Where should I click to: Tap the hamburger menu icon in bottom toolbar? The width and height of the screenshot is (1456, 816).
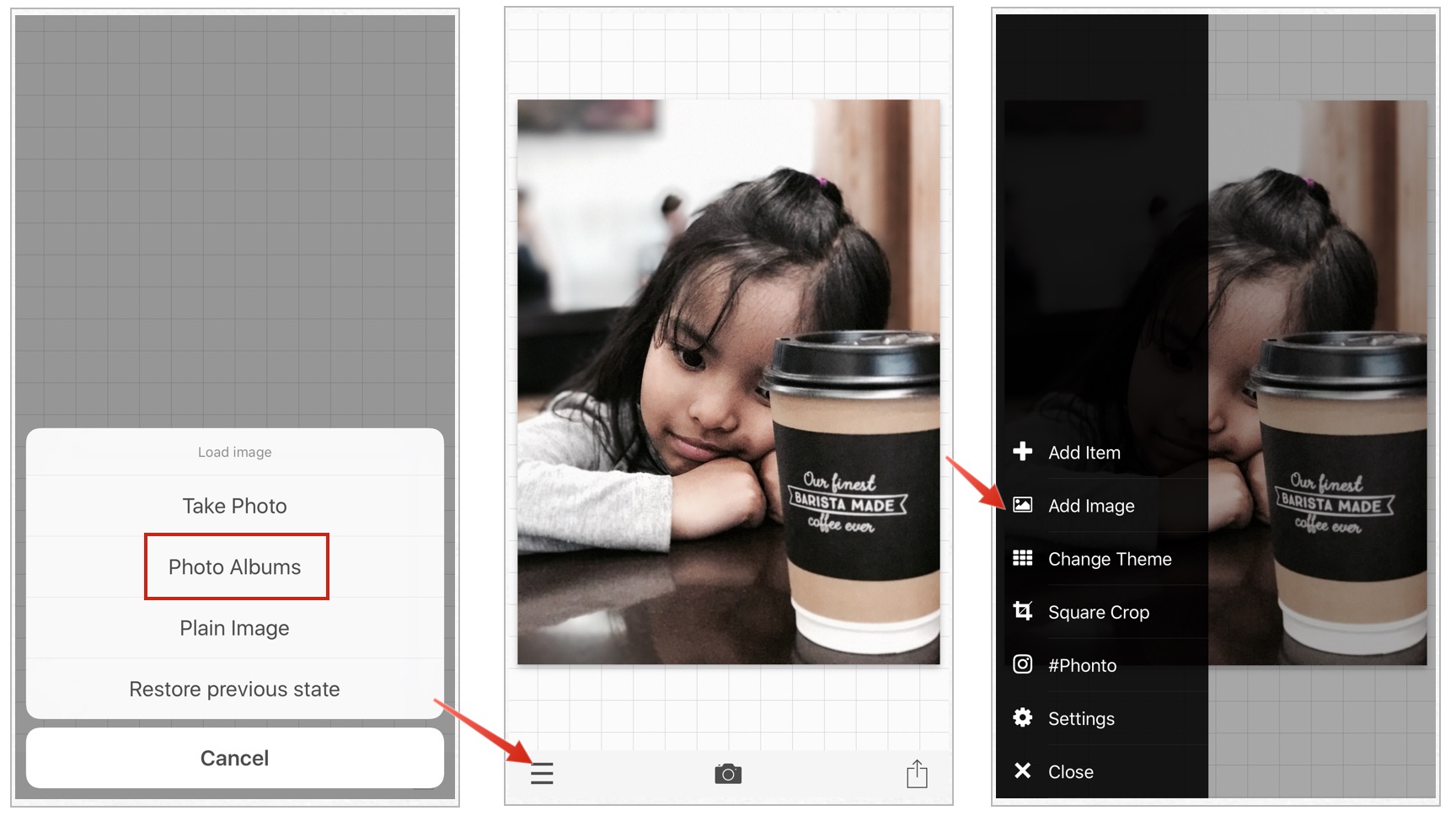tap(542, 773)
